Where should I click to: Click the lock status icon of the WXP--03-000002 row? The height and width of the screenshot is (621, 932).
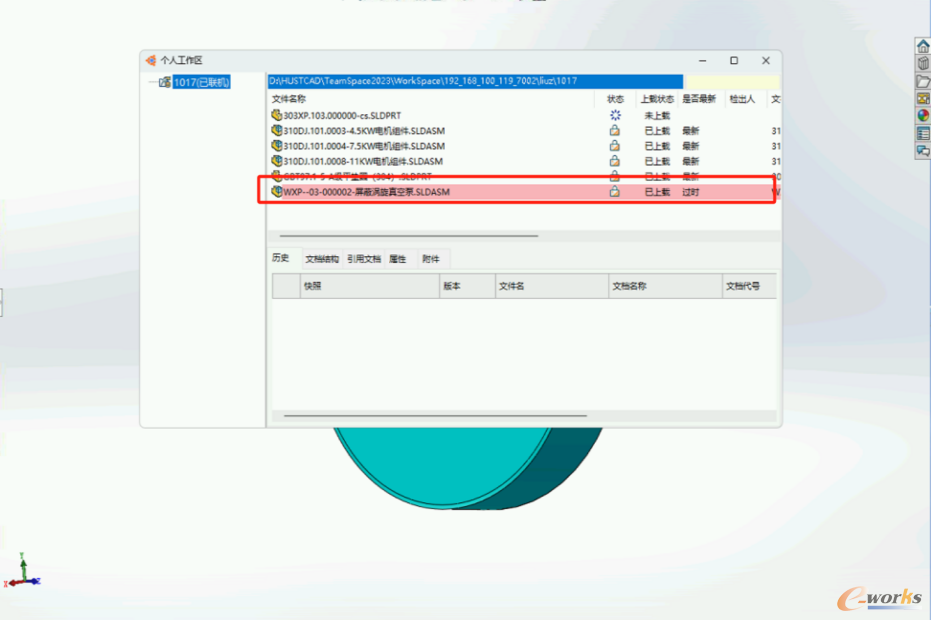coord(615,191)
